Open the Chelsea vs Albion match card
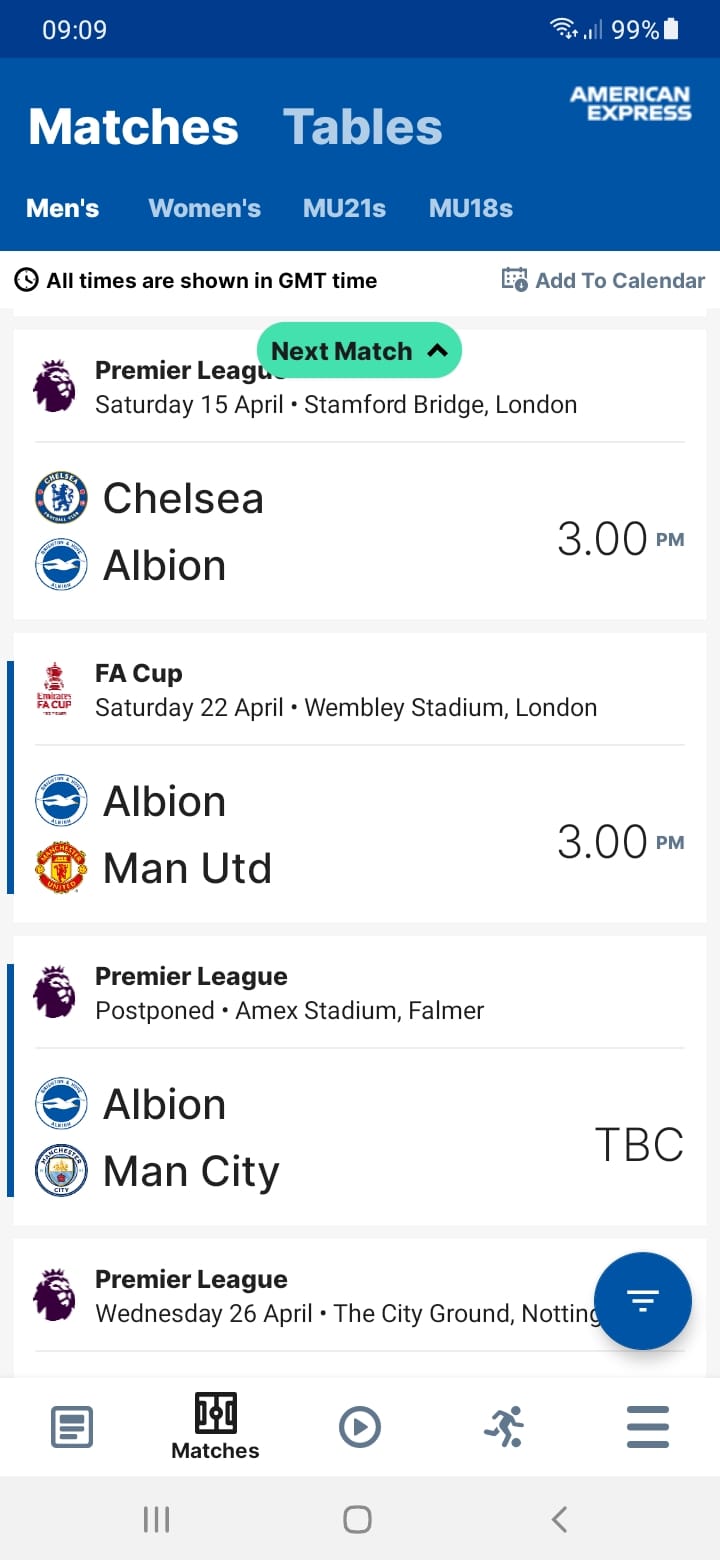 click(360, 475)
